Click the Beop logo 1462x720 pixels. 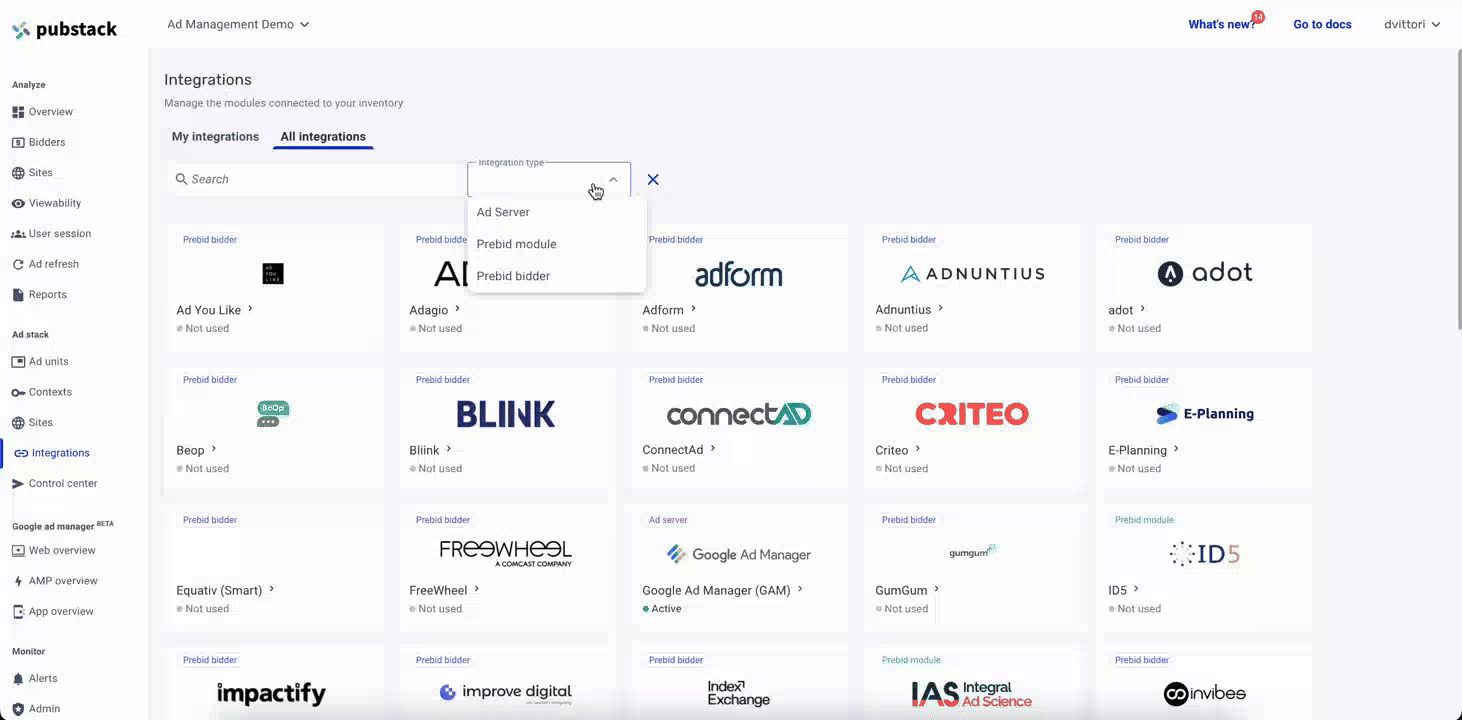pos(273,414)
